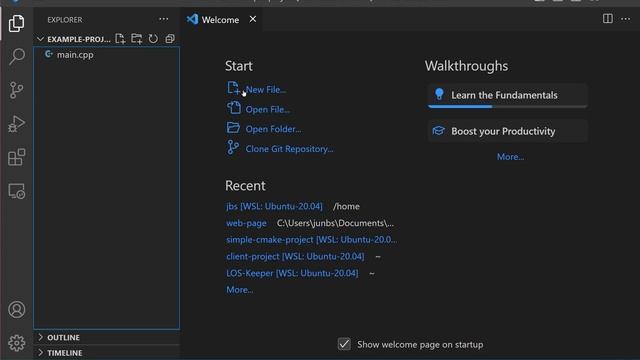Open the Manage gear icon
This screenshot has width=640, height=360.
click(x=16, y=343)
